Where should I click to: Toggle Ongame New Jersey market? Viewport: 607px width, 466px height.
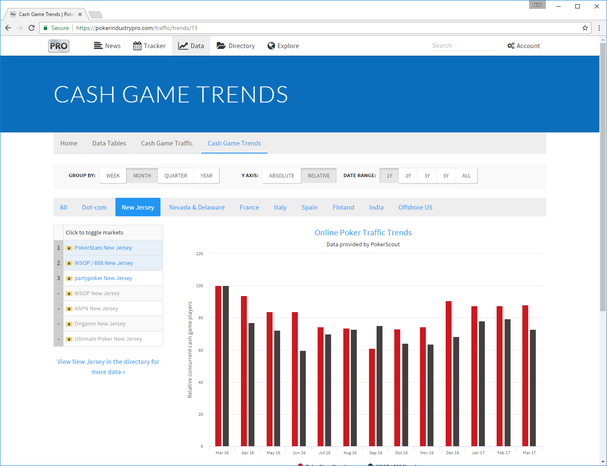pyautogui.click(x=108, y=324)
